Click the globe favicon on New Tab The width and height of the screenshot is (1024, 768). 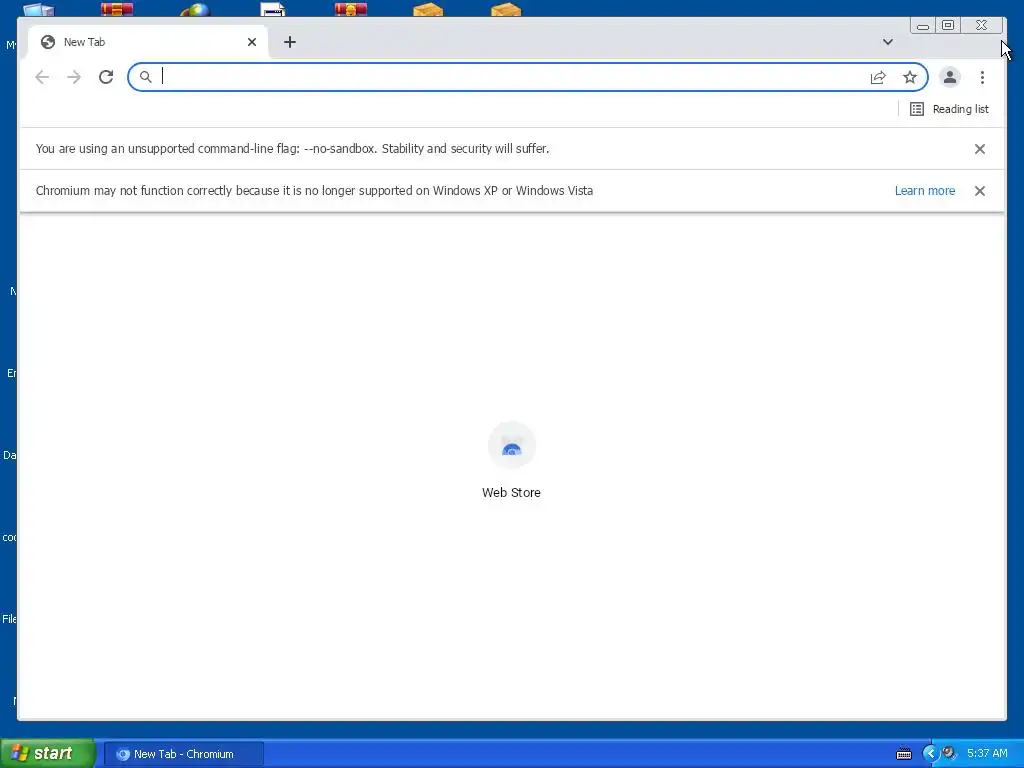point(48,42)
